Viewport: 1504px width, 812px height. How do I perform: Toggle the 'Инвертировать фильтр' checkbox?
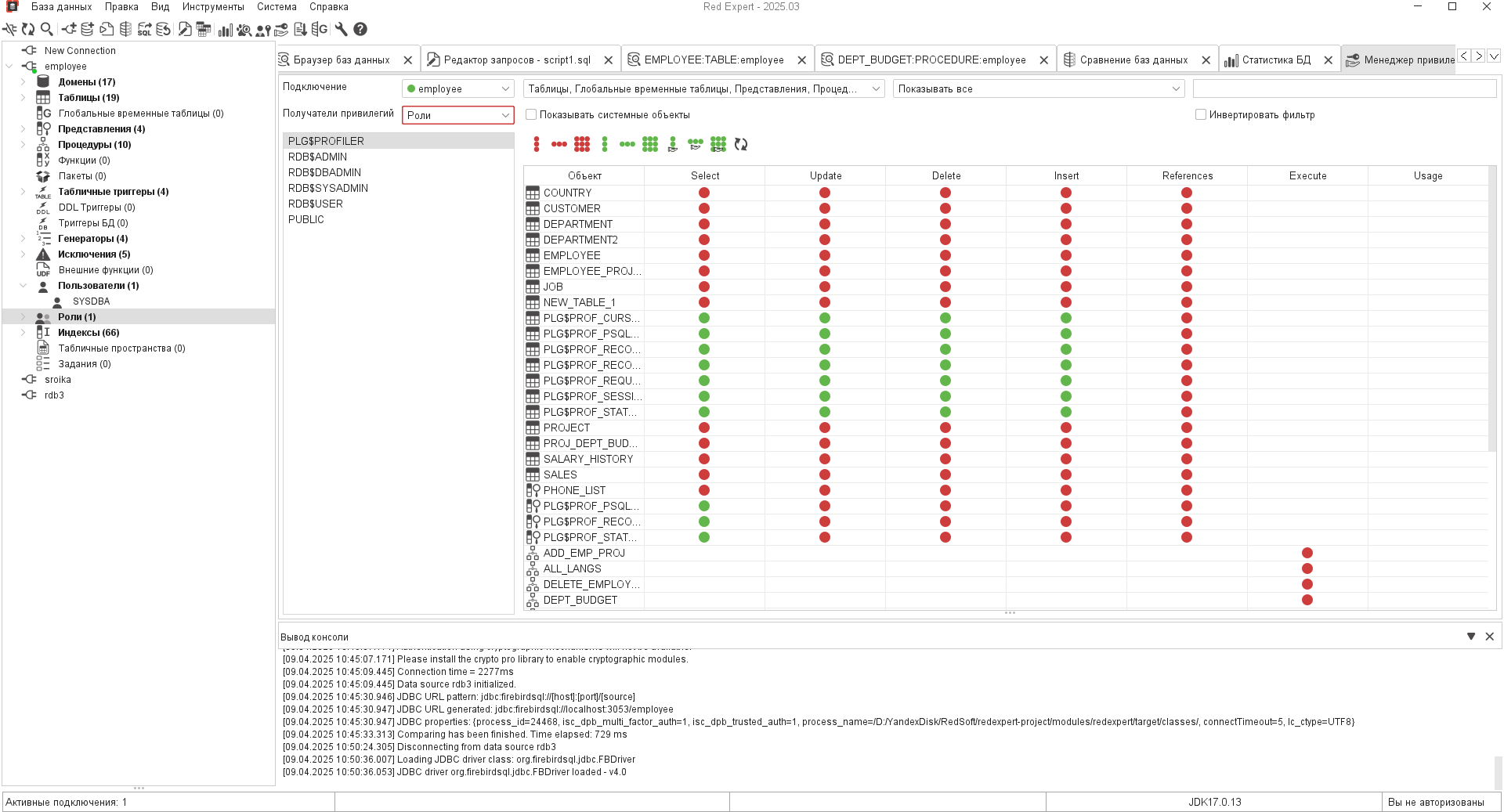tap(1200, 114)
